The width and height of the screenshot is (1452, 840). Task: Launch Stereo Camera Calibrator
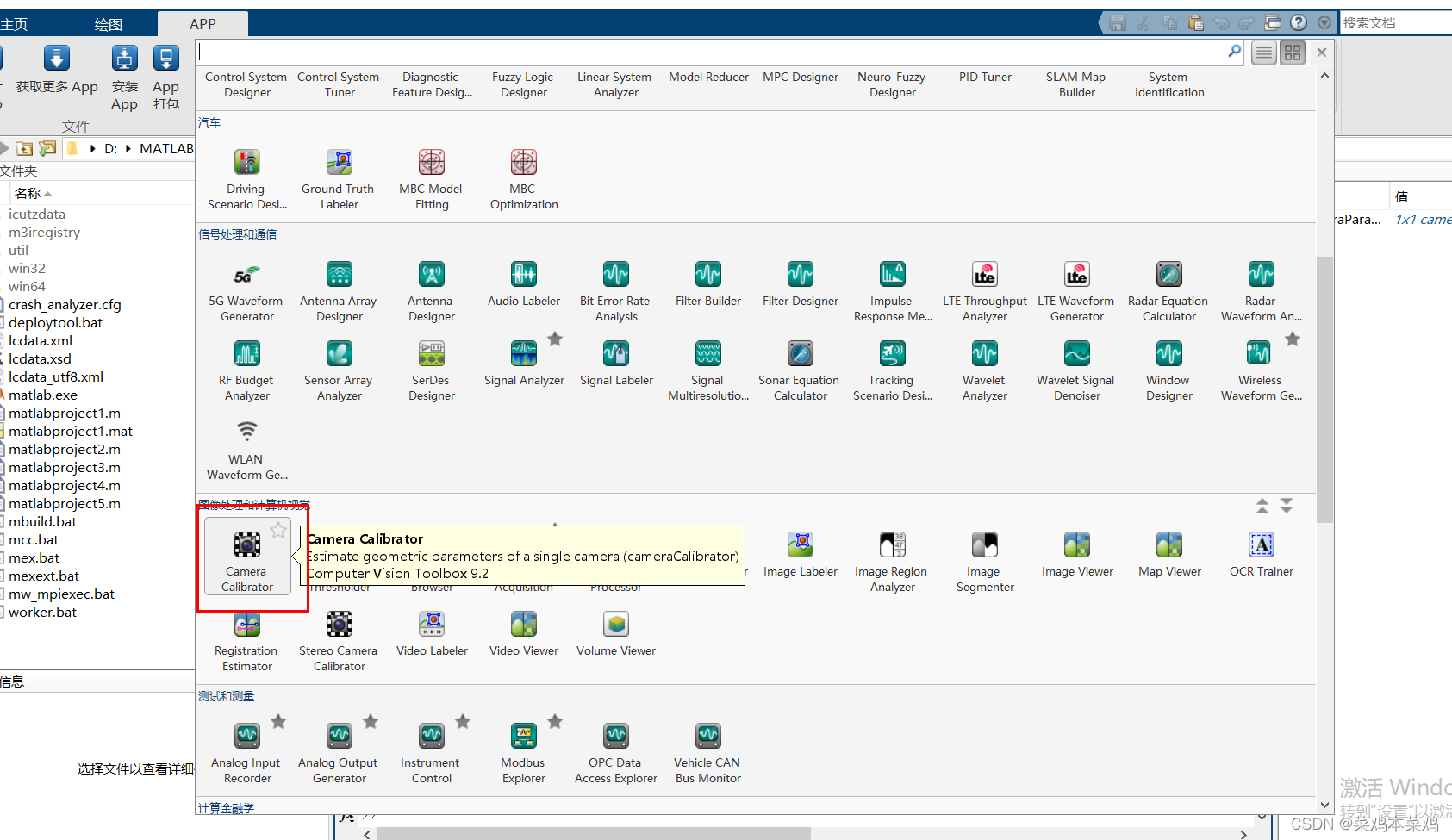(339, 641)
